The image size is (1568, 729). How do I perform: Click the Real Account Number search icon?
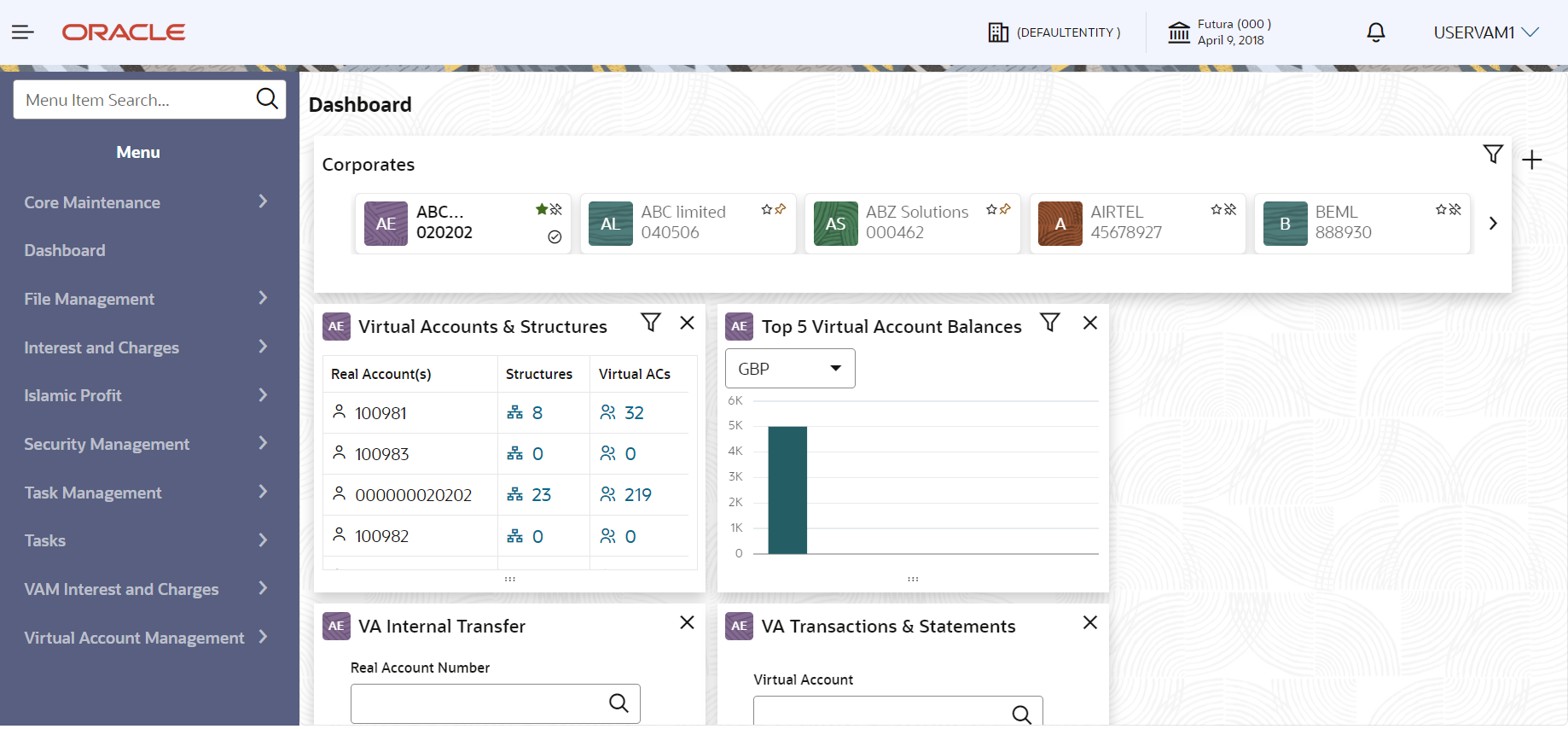coord(618,703)
